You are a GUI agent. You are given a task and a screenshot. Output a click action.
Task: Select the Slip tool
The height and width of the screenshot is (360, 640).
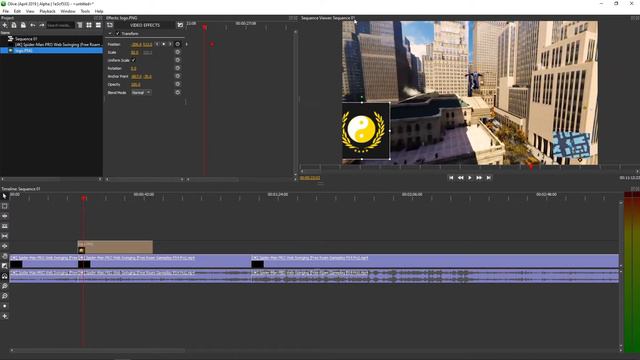[x=5, y=236]
